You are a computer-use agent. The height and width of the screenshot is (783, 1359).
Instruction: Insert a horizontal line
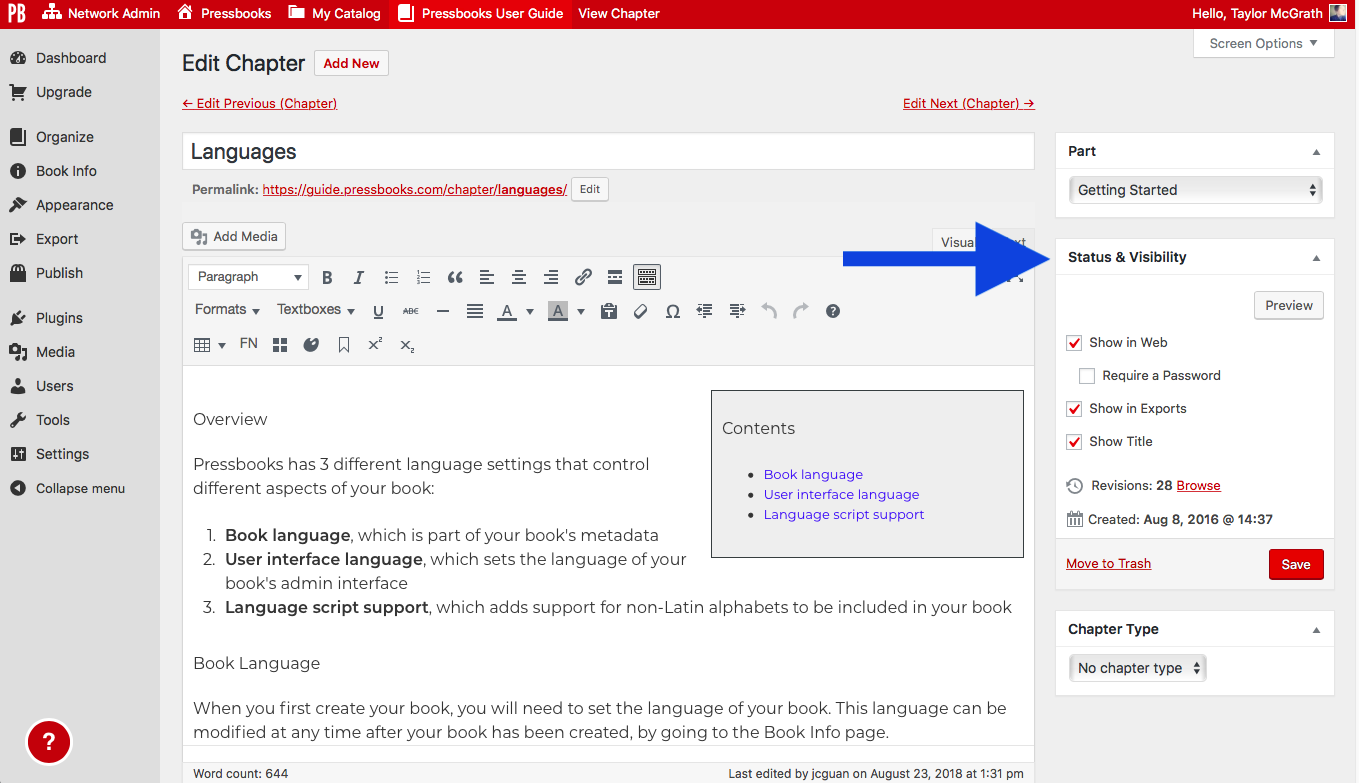tap(443, 311)
